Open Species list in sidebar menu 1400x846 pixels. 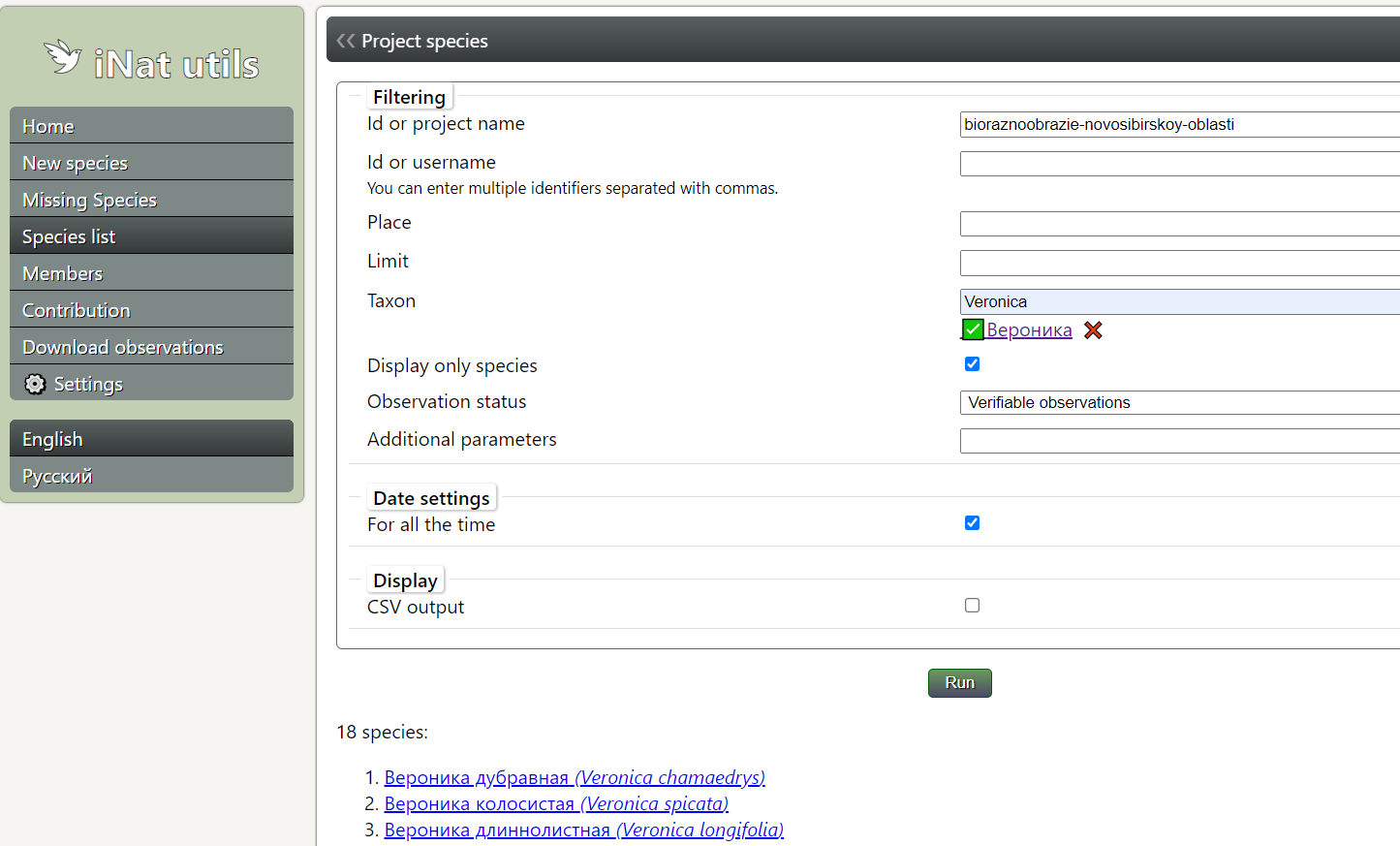(x=151, y=236)
